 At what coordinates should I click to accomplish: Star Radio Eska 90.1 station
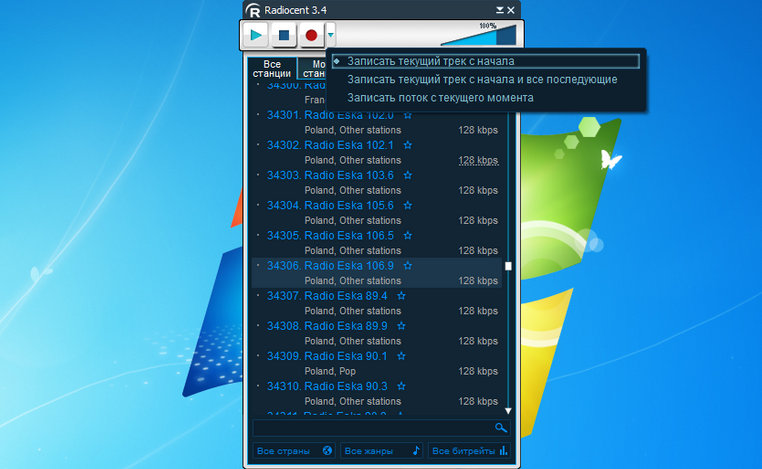pos(401,356)
